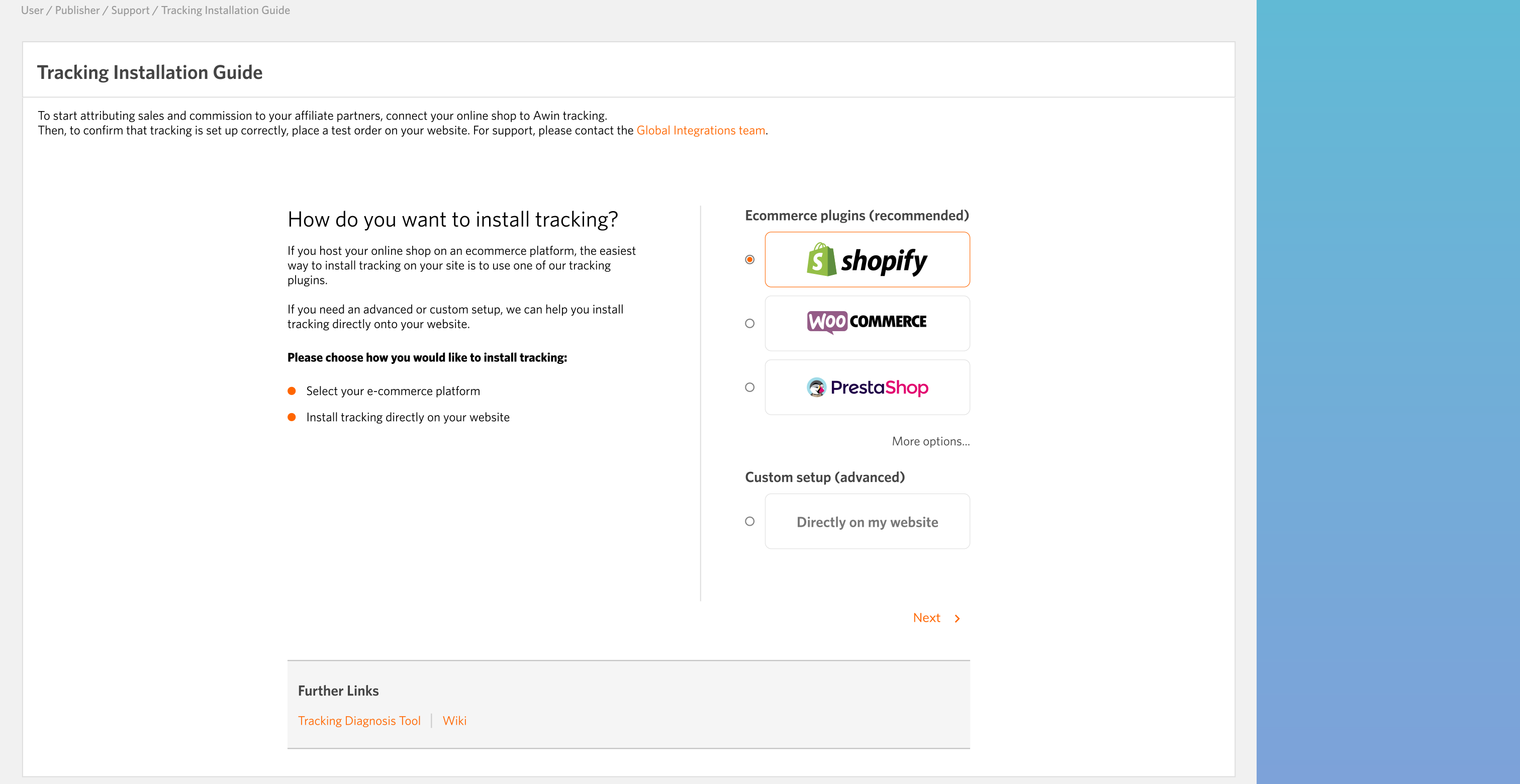Open the Global Integrations team link

(700, 130)
